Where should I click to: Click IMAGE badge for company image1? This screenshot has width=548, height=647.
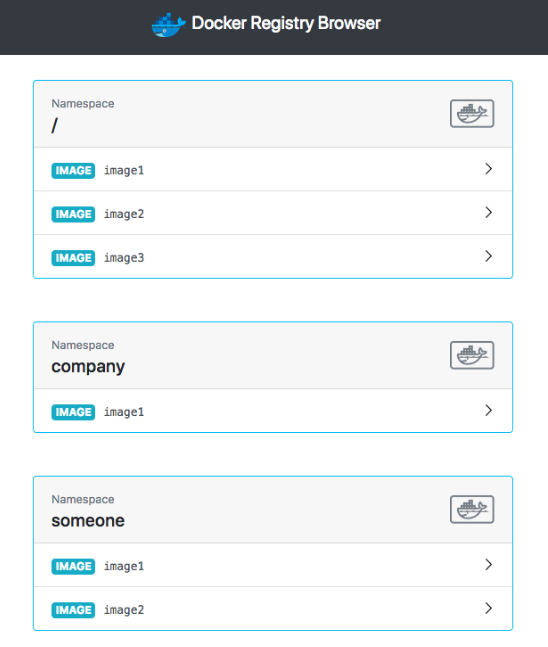click(73, 412)
